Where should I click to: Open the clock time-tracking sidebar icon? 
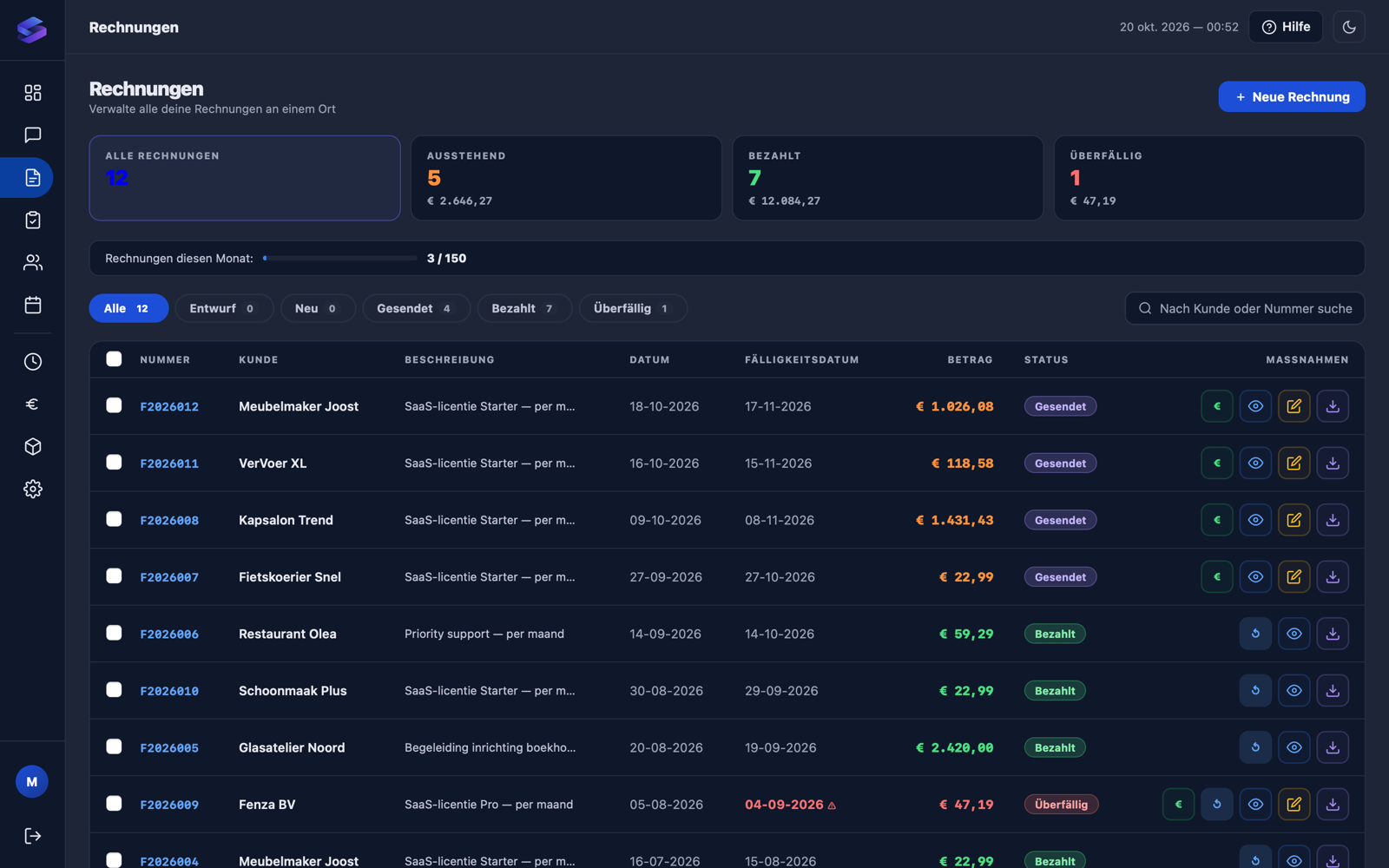pos(33,361)
